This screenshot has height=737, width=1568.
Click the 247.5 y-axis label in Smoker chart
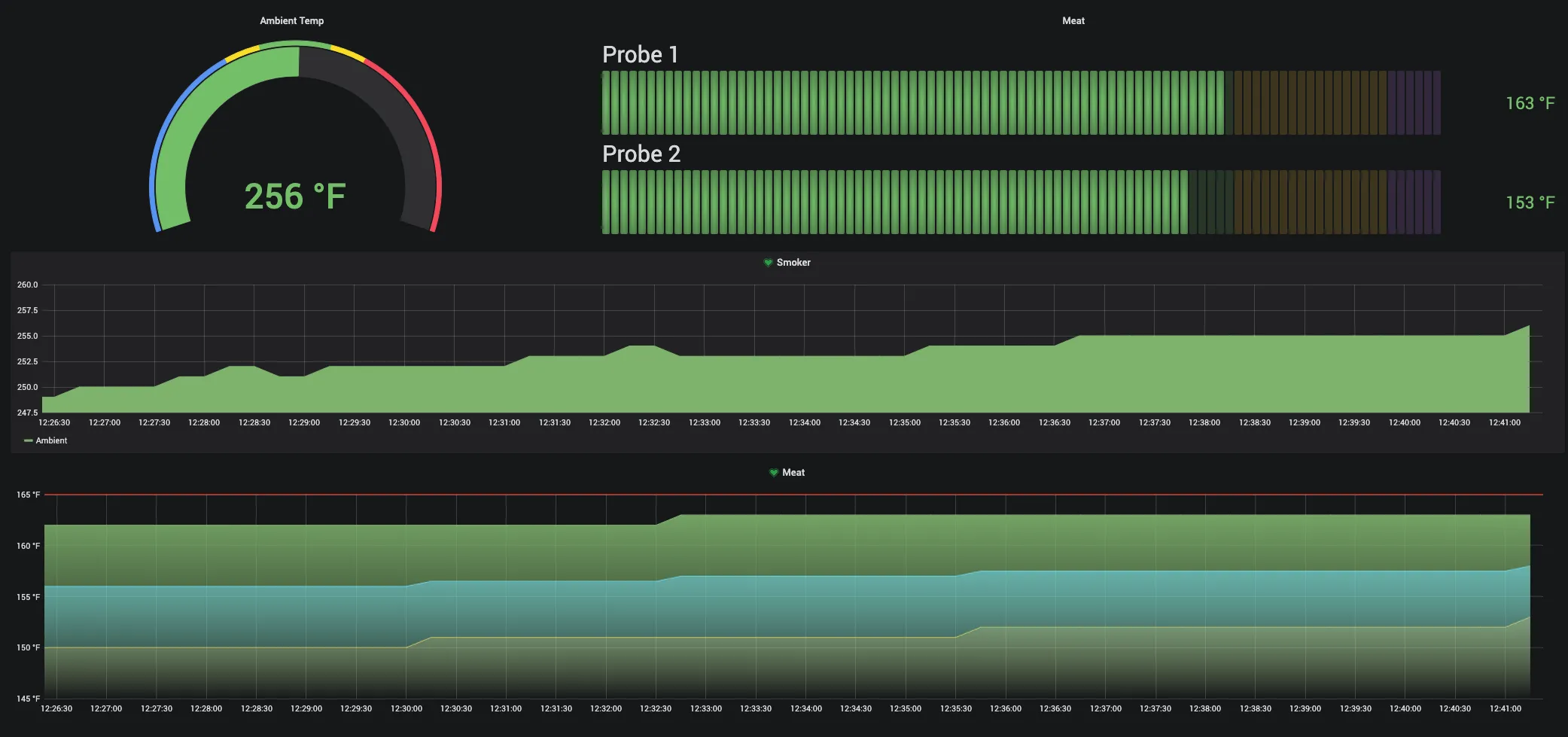tap(27, 413)
